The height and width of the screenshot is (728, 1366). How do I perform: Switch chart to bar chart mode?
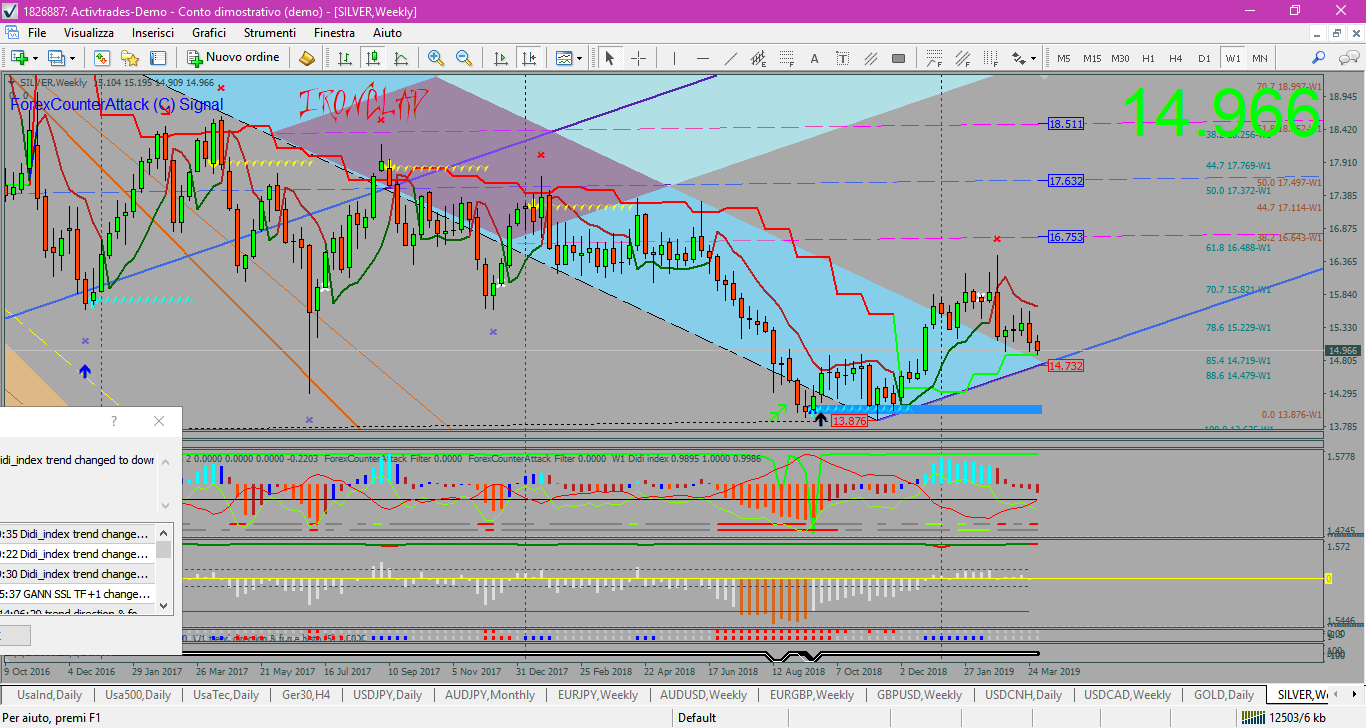(344, 58)
